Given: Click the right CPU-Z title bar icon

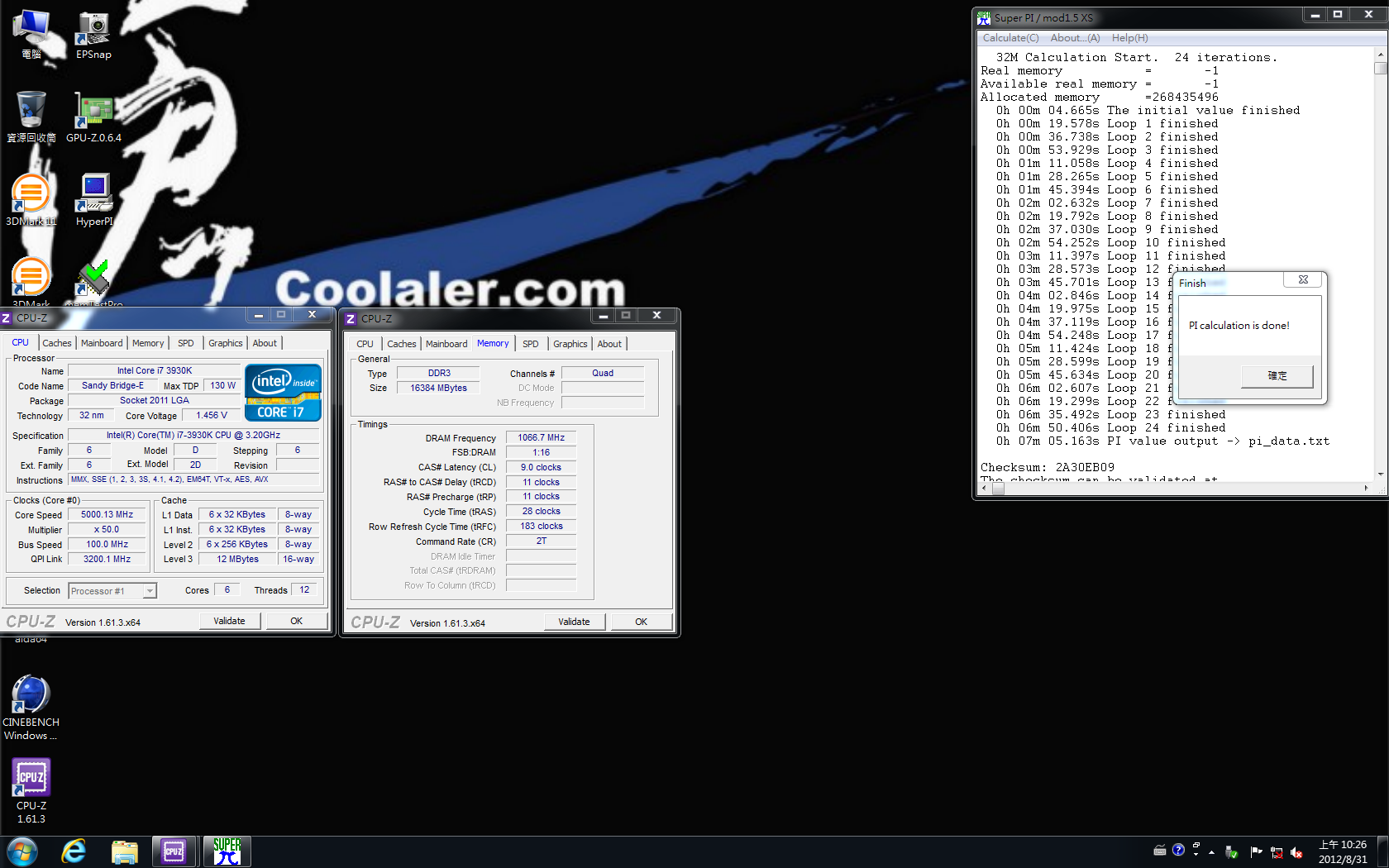Looking at the screenshot, I should (351, 318).
